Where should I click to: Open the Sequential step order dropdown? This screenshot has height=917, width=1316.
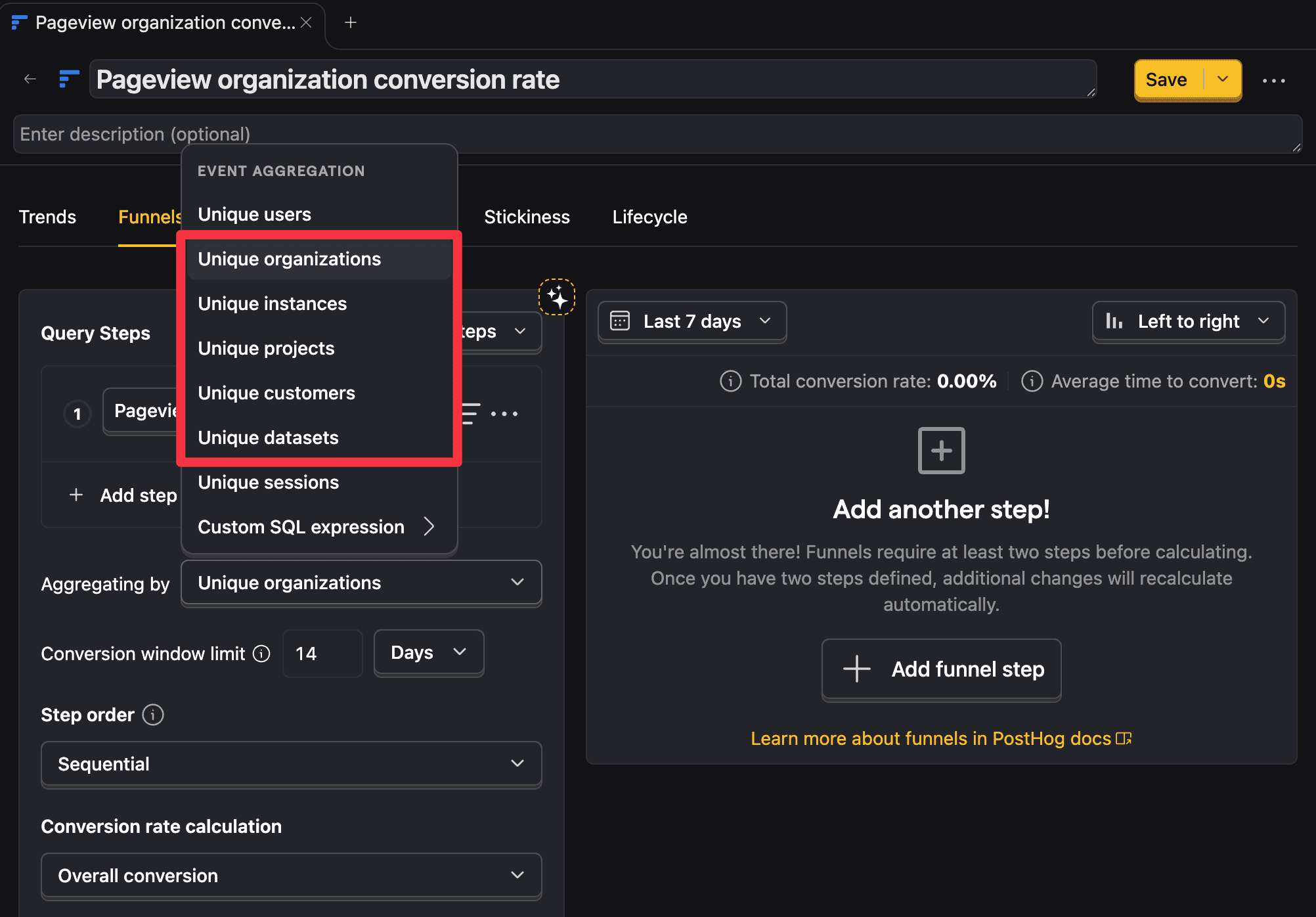(x=291, y=764)
